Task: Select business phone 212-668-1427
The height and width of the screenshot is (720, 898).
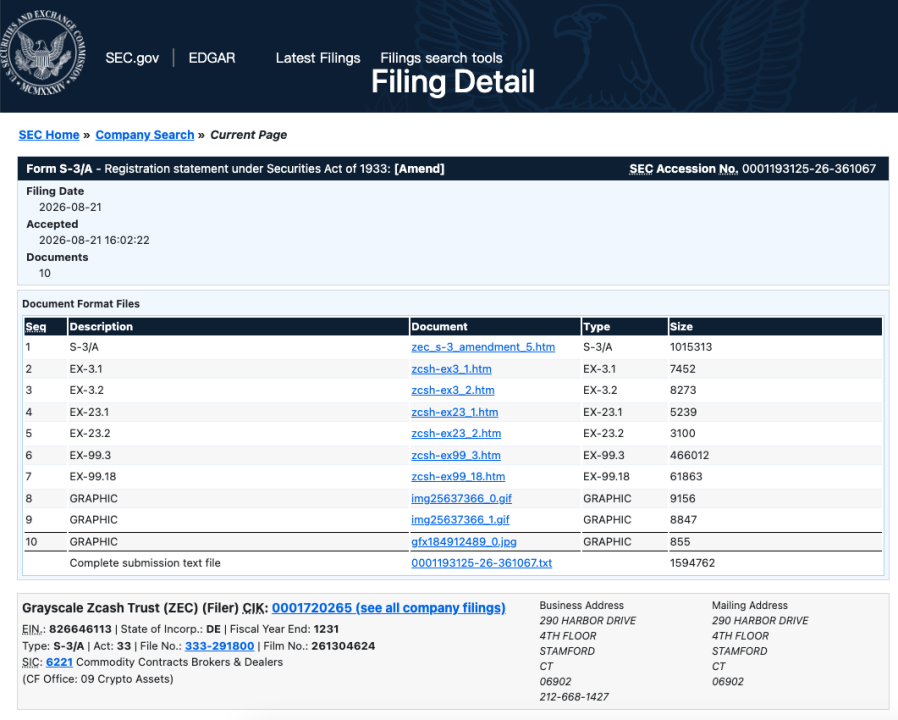Action: pos(574,697)
